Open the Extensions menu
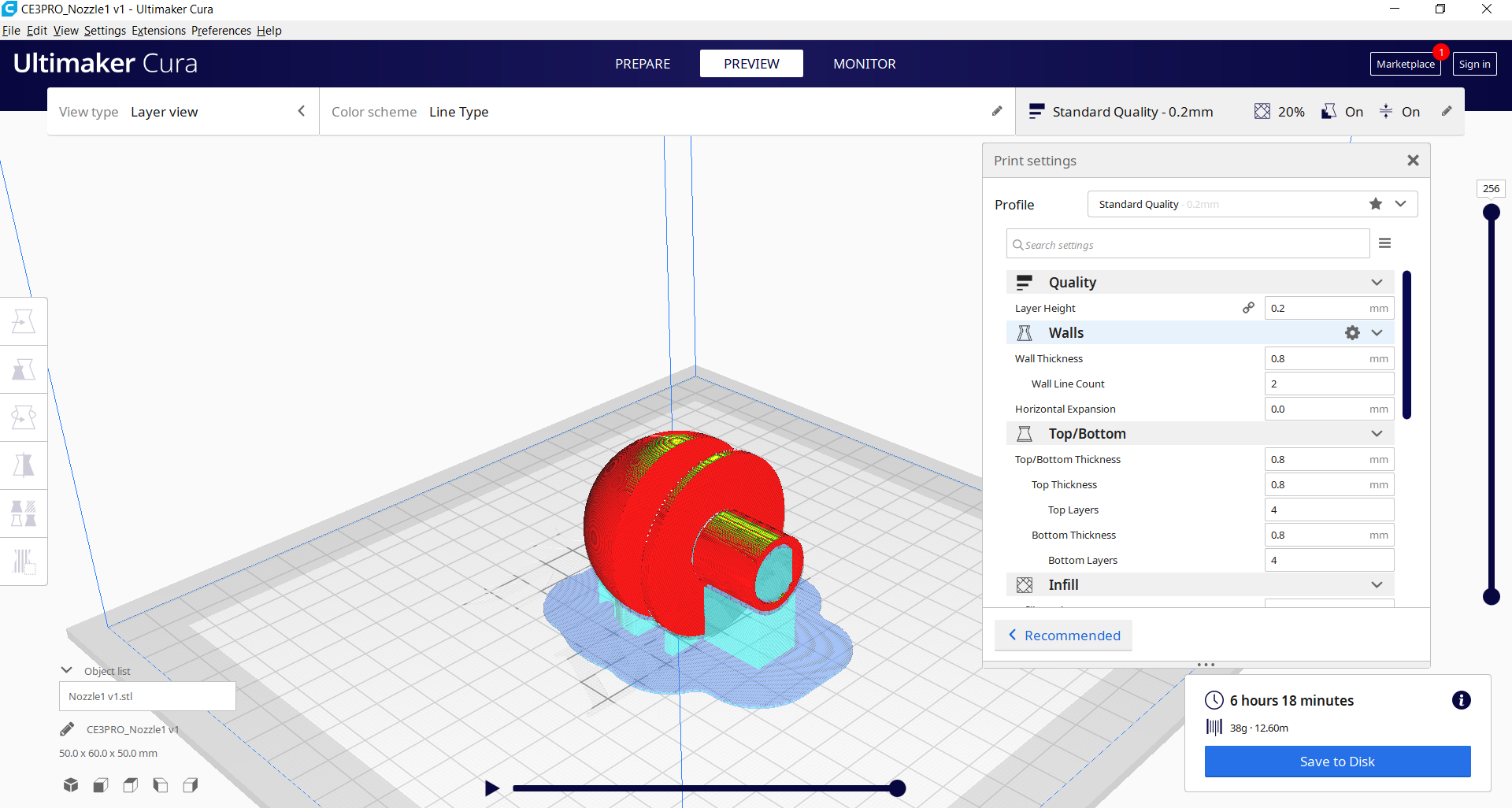Viewport: 1512px width, 808px height. (x=158, y=31)
